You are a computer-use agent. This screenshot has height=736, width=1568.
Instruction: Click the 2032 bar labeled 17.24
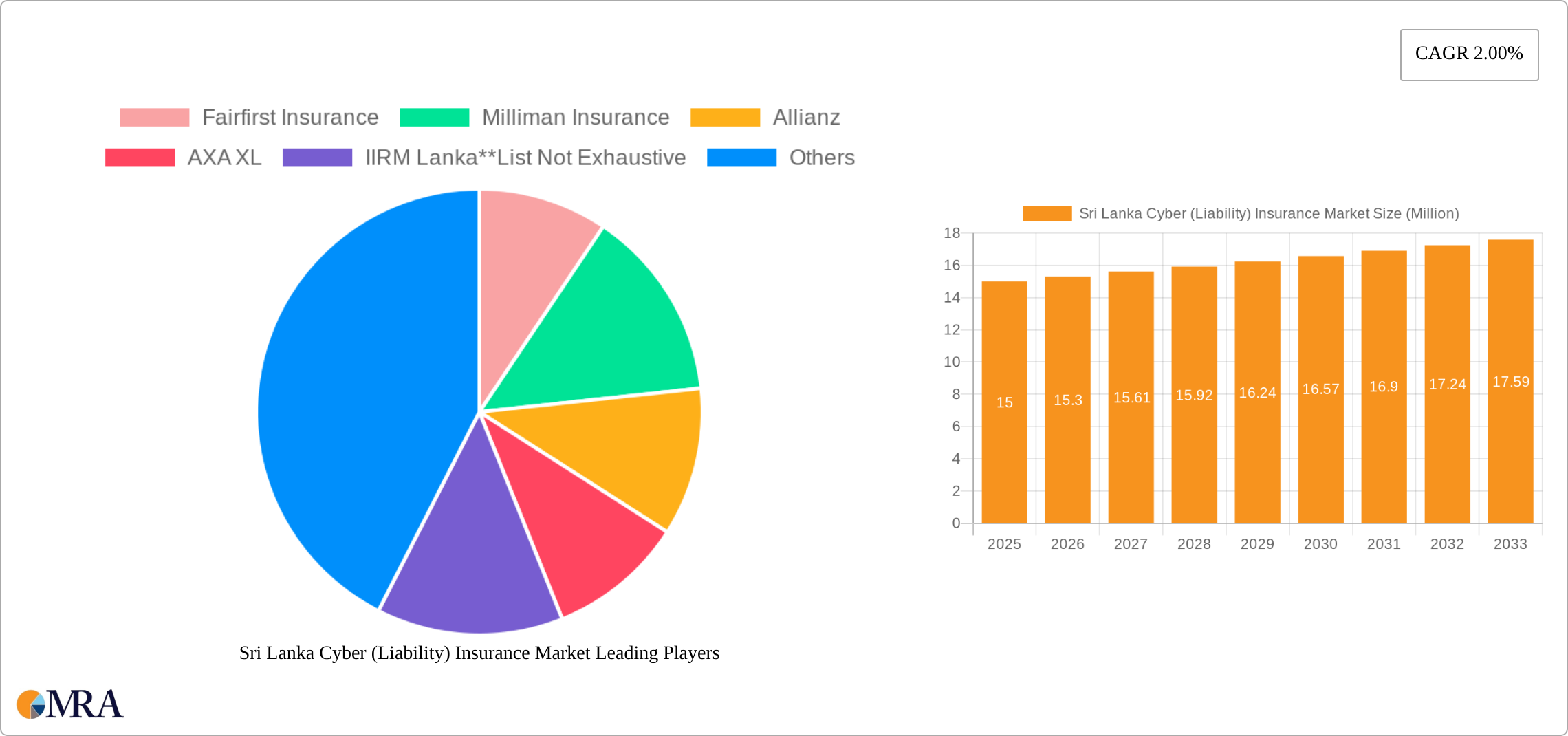[1447, 384]
